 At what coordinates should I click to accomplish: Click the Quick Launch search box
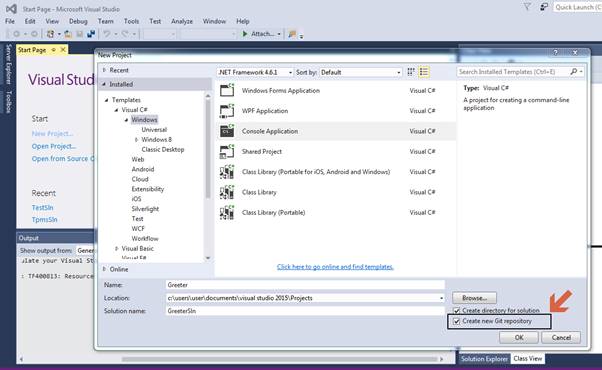click(577, 7)
